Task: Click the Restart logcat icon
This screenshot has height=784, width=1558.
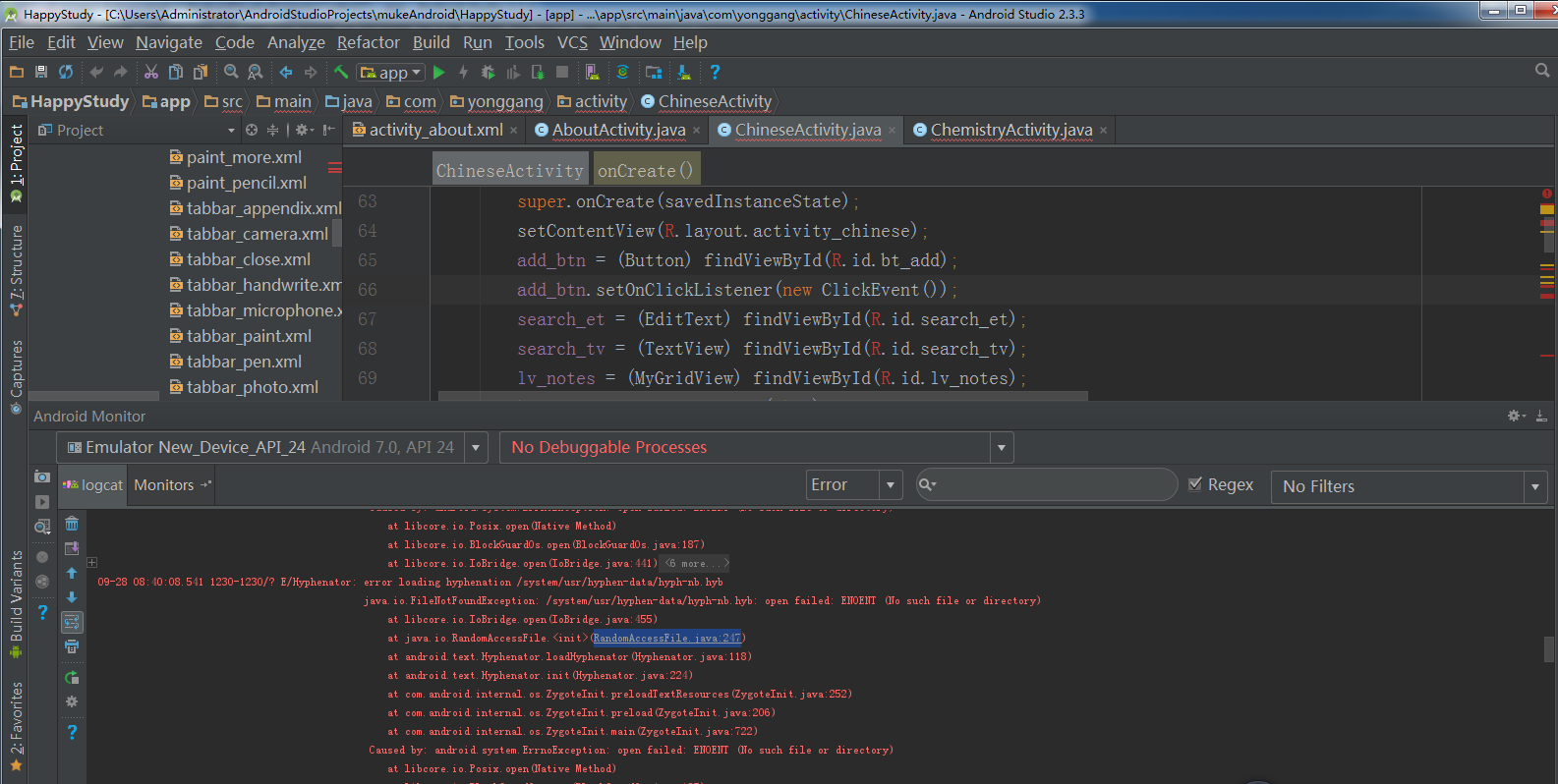Action: (x=72, y=678)
